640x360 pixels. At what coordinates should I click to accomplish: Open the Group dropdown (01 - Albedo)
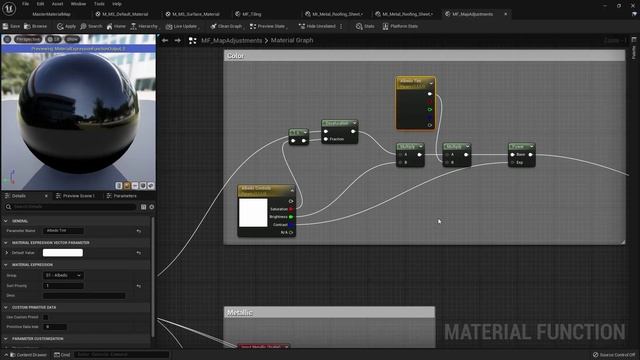click(63, 276)
